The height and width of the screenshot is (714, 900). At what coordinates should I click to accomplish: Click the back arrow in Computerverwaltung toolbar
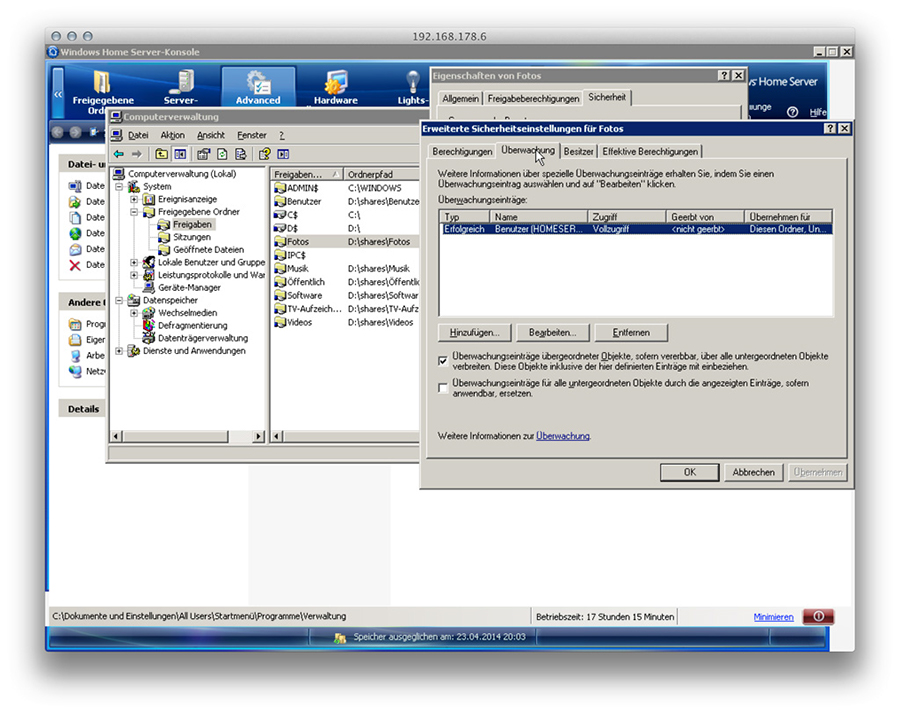(119, 154)
